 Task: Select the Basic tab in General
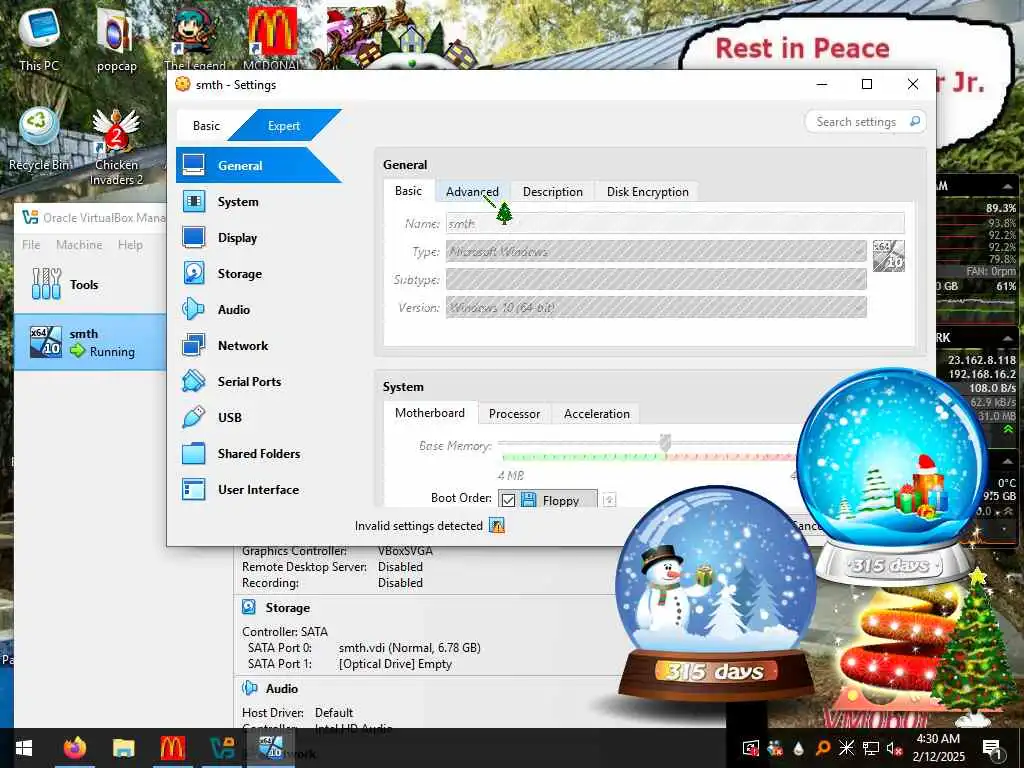(x=408, y=191)
